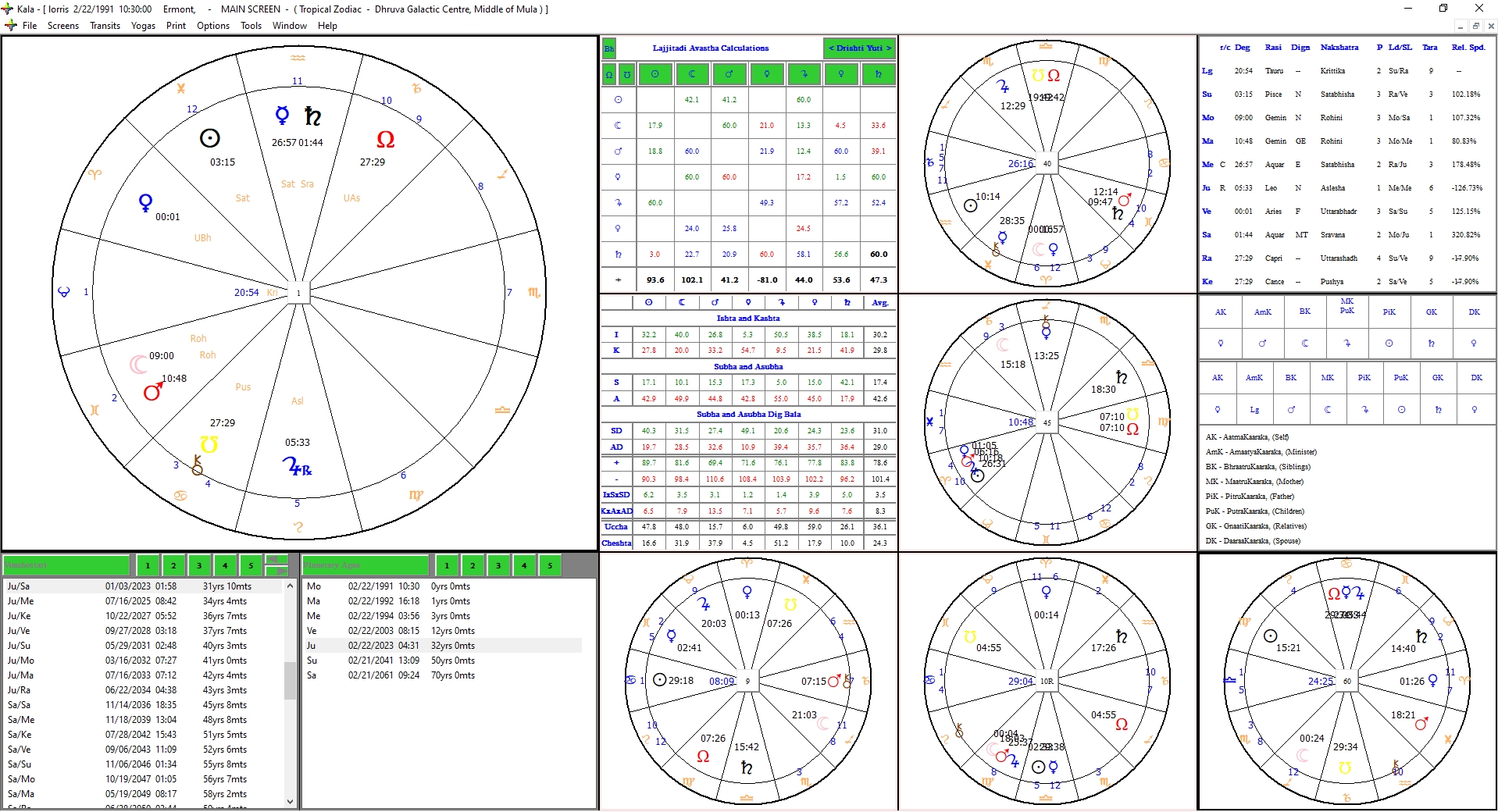Select the Sa planetary age row
Viewport: 1498px width, 812px height.
[x=443, y=675]
